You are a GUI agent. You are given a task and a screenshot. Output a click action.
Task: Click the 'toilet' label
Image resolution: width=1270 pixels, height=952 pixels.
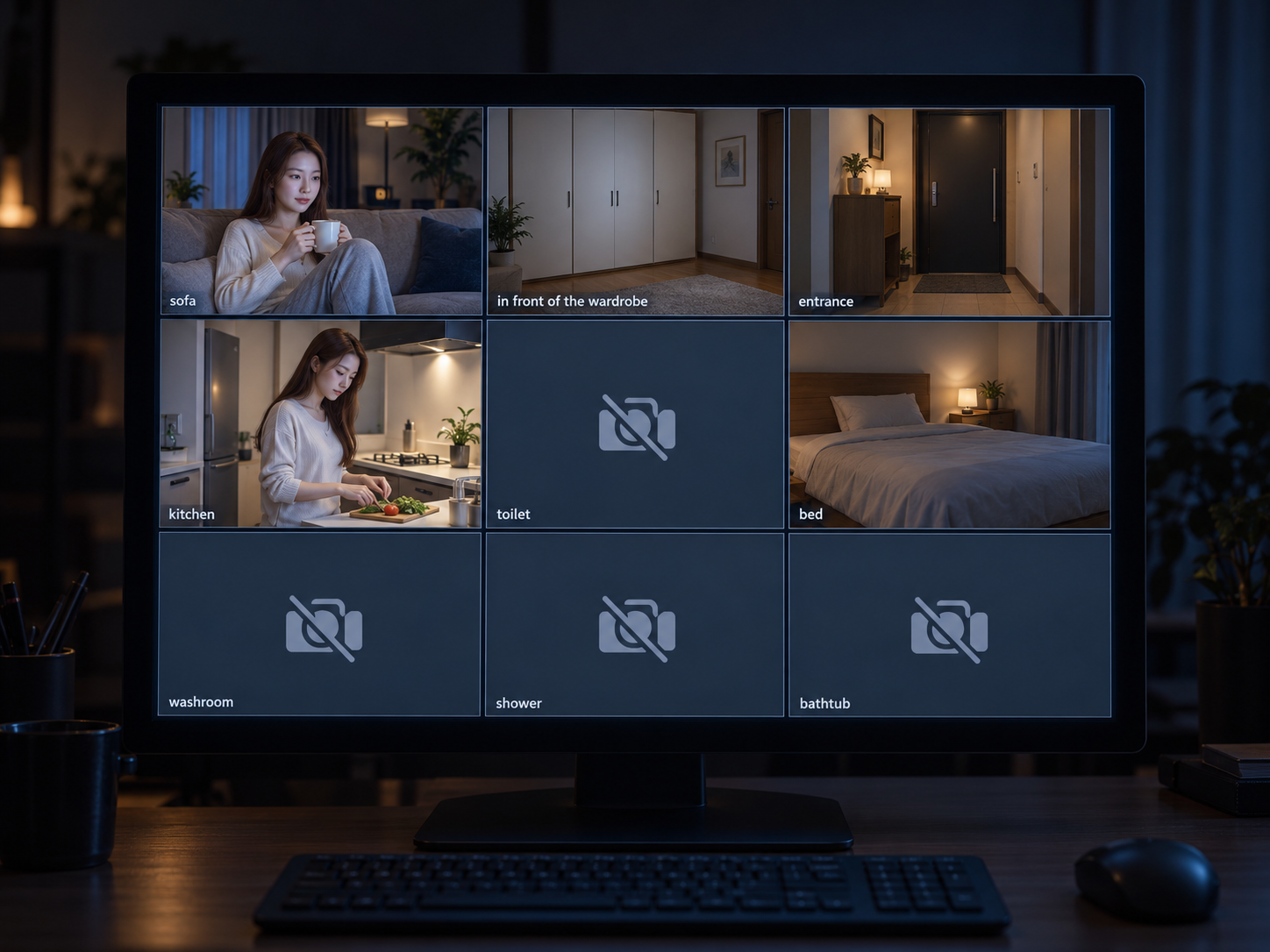[x=513, y=514]
